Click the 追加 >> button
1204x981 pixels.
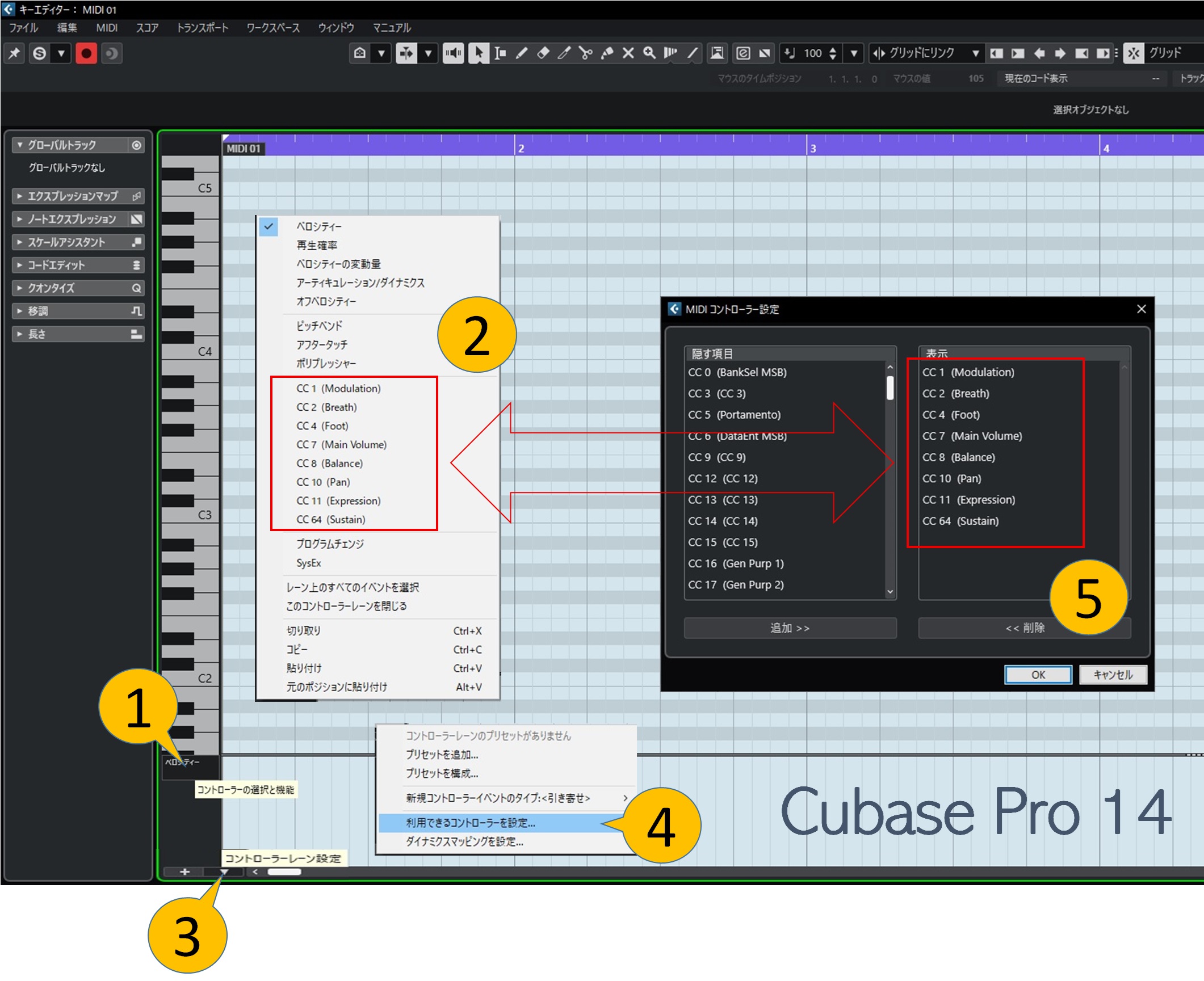[790, 628]
